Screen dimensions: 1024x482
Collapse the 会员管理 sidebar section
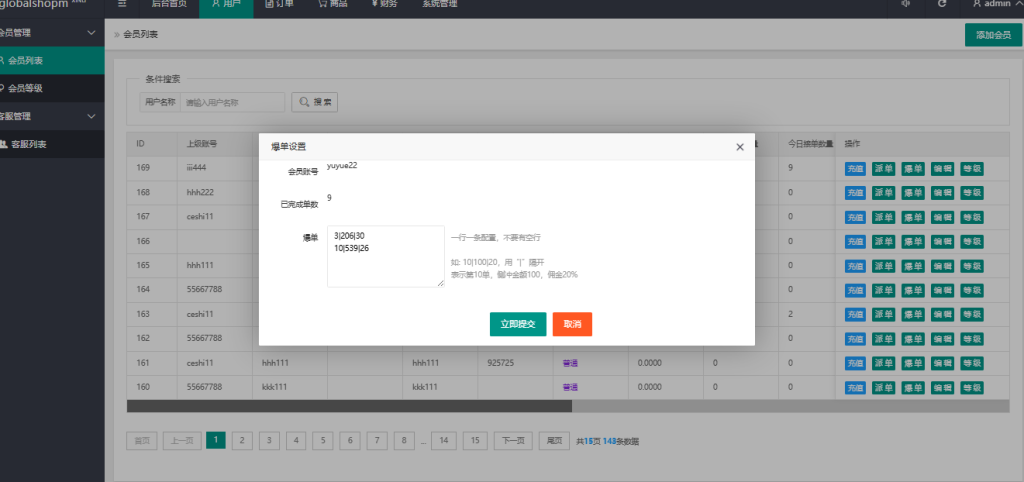pos(91,33)
